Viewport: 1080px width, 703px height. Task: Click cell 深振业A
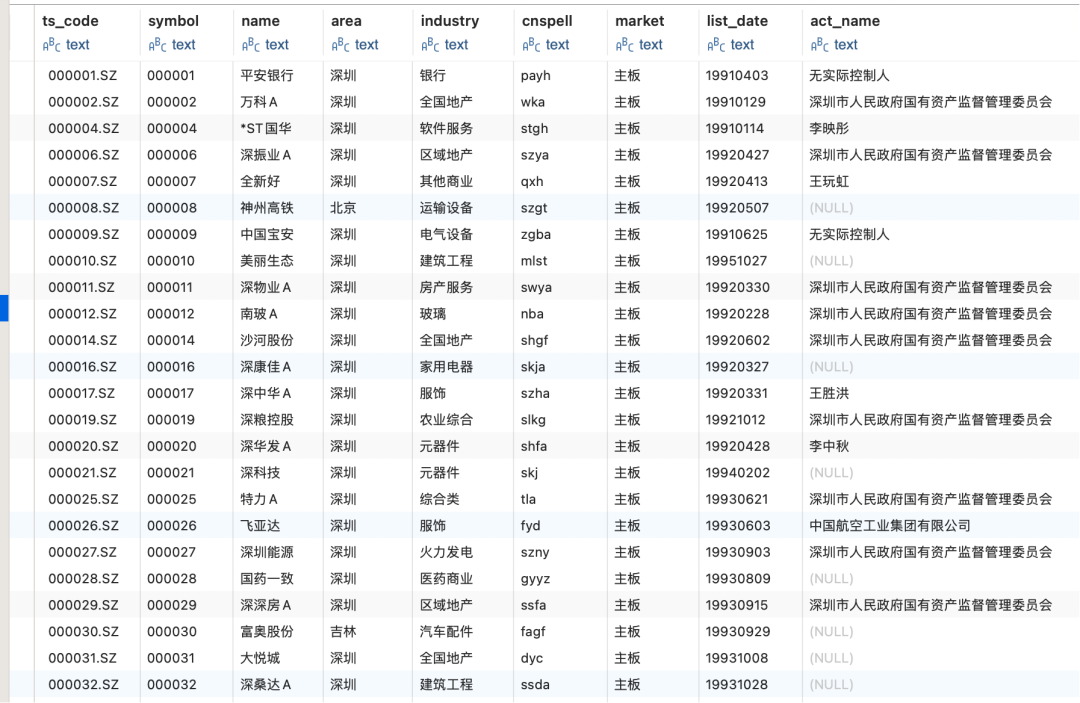coord(266,155)
